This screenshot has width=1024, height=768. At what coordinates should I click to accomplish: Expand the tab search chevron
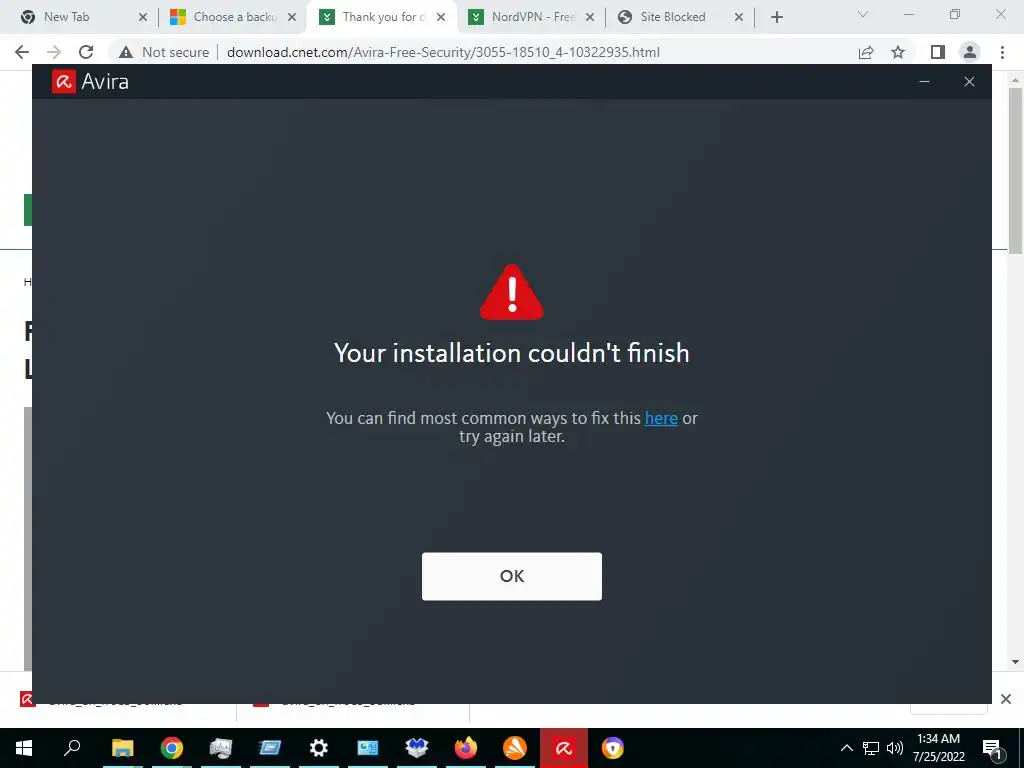tap(863, 14)
